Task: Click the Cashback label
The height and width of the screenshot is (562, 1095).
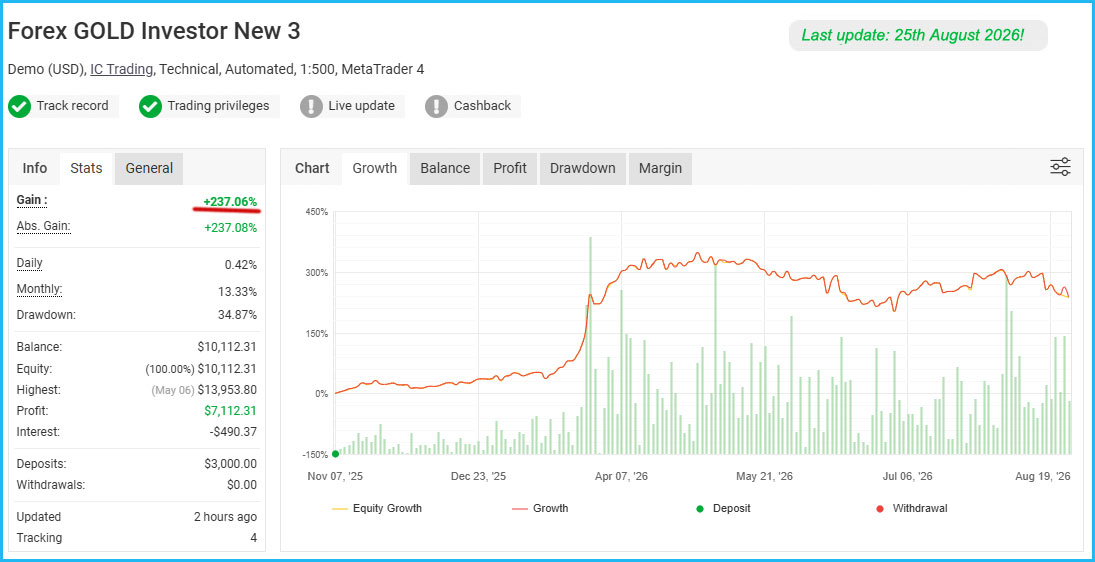Action: point(482,106)
